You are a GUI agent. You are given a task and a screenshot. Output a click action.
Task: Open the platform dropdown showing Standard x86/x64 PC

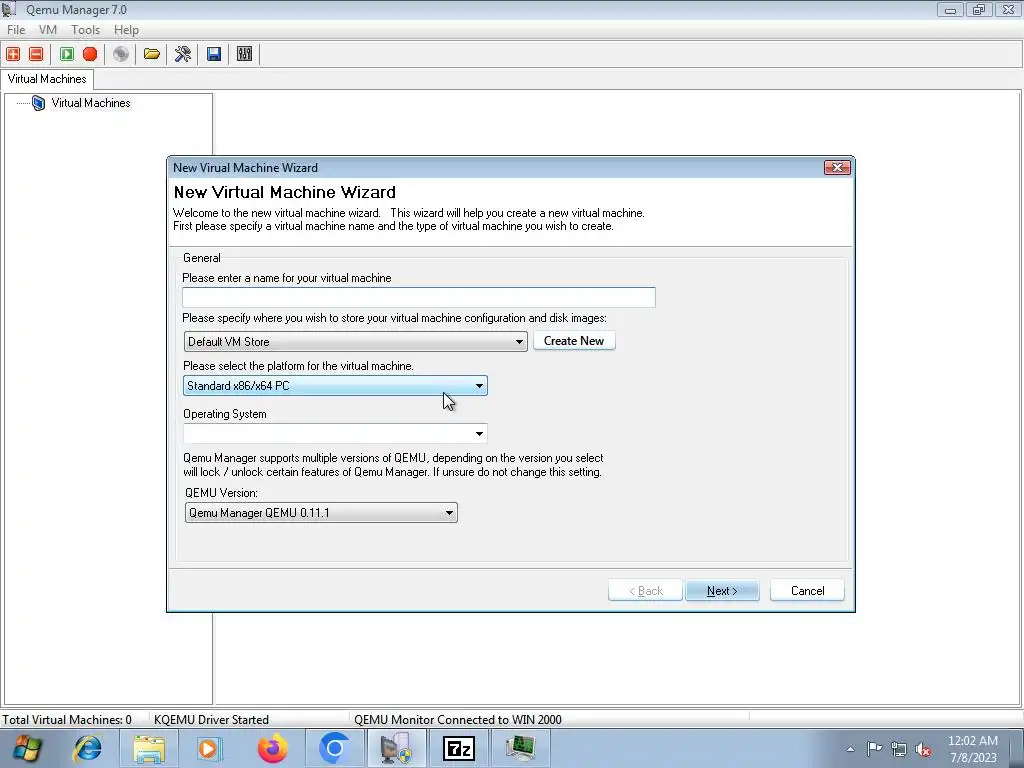pos(335,386)
